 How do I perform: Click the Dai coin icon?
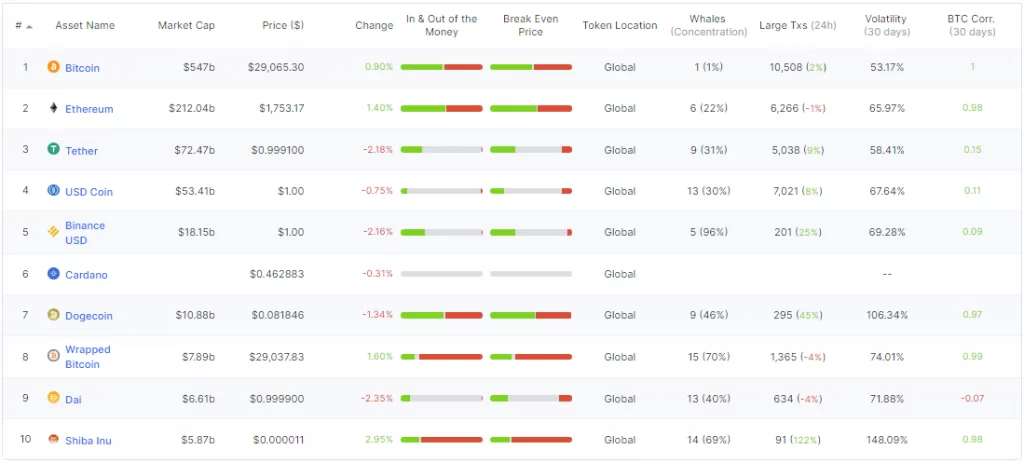tap(54, 398)
